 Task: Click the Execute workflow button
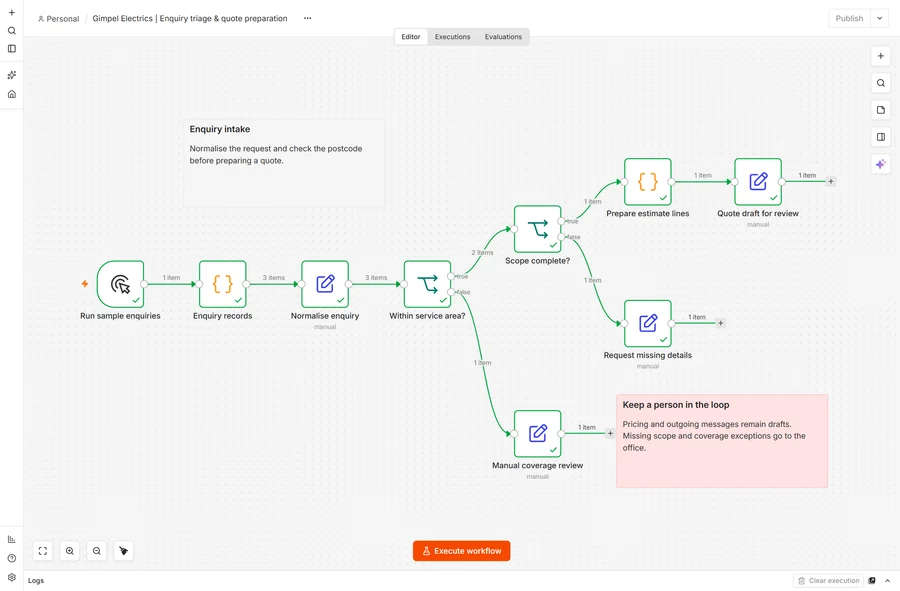pyautogui.click(x=461, y=551)
